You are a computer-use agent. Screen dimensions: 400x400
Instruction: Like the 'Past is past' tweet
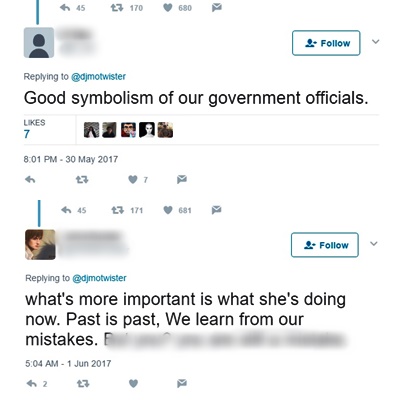(x=133, y=384)
